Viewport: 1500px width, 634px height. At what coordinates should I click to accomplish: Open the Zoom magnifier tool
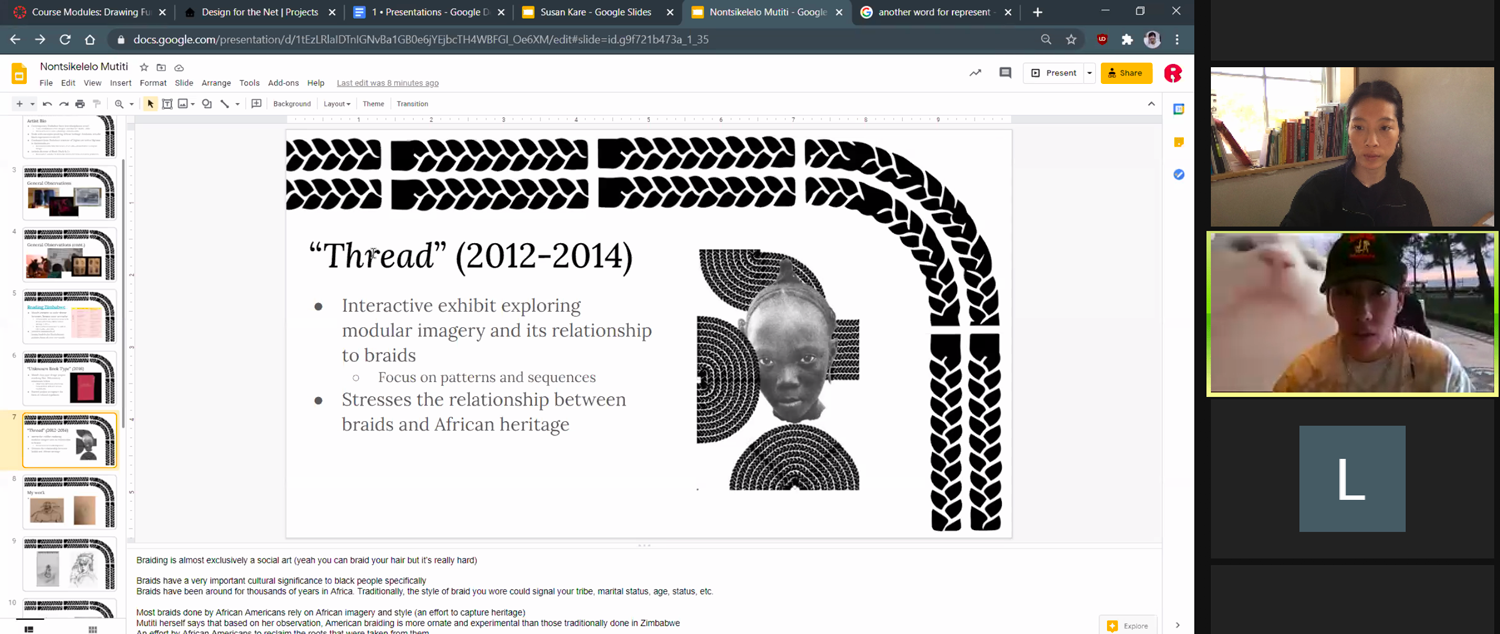tap(119, 104)
